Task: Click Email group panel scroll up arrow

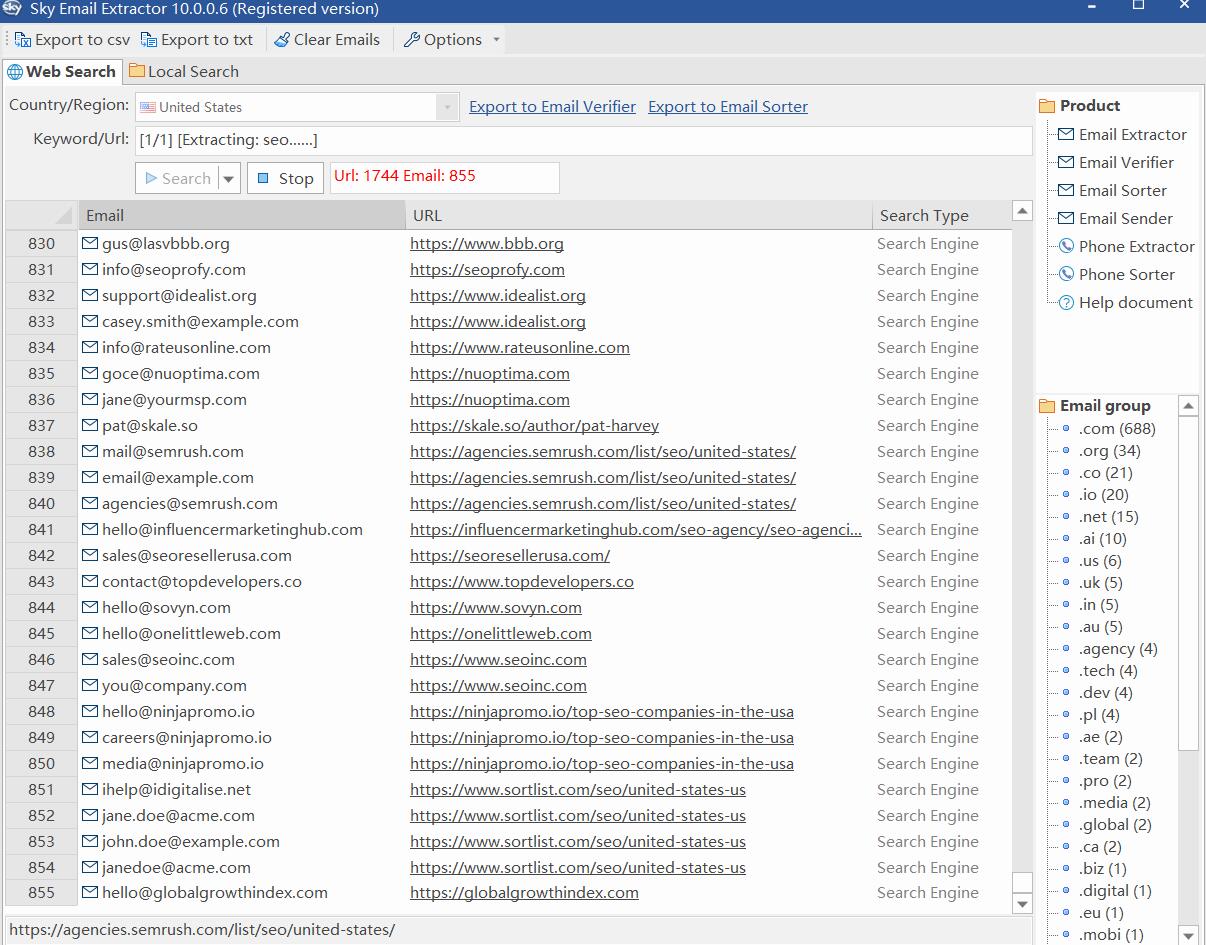Action: point(1188,406)
